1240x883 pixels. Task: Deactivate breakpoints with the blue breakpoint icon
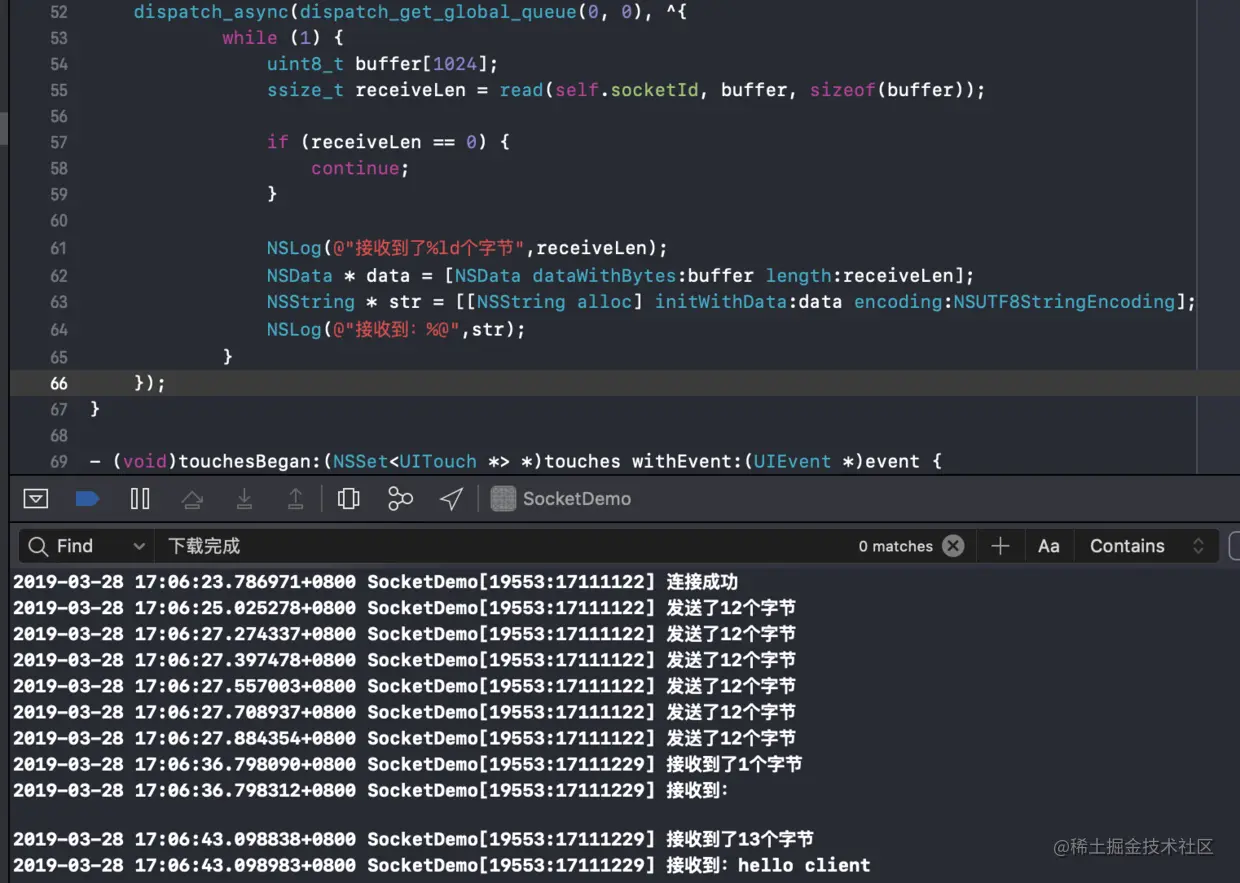88,498
